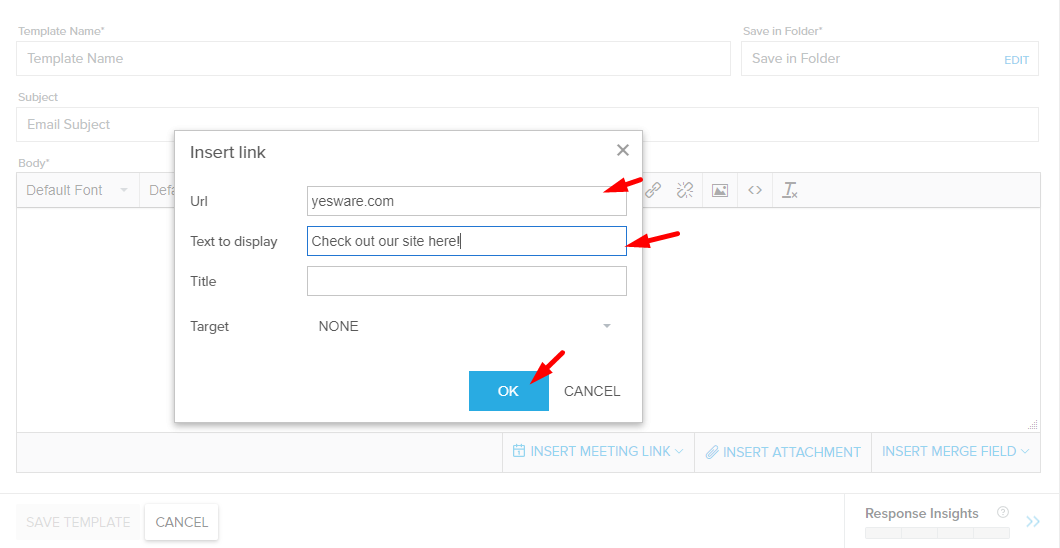1060x548 pixels.
Task: Close the Insert link dialog with X
Action: 623,151
